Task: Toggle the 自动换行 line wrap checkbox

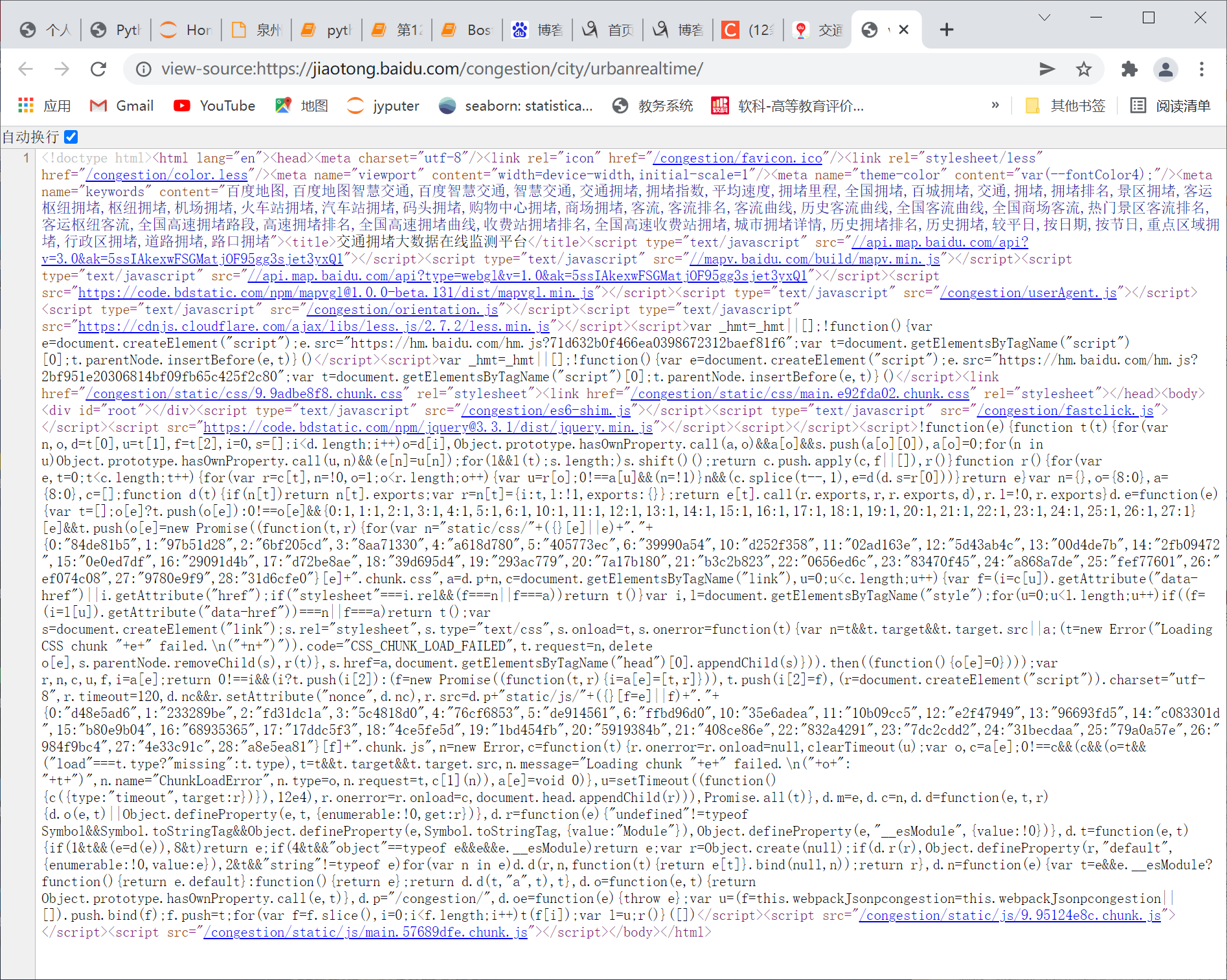Action: 71,137
